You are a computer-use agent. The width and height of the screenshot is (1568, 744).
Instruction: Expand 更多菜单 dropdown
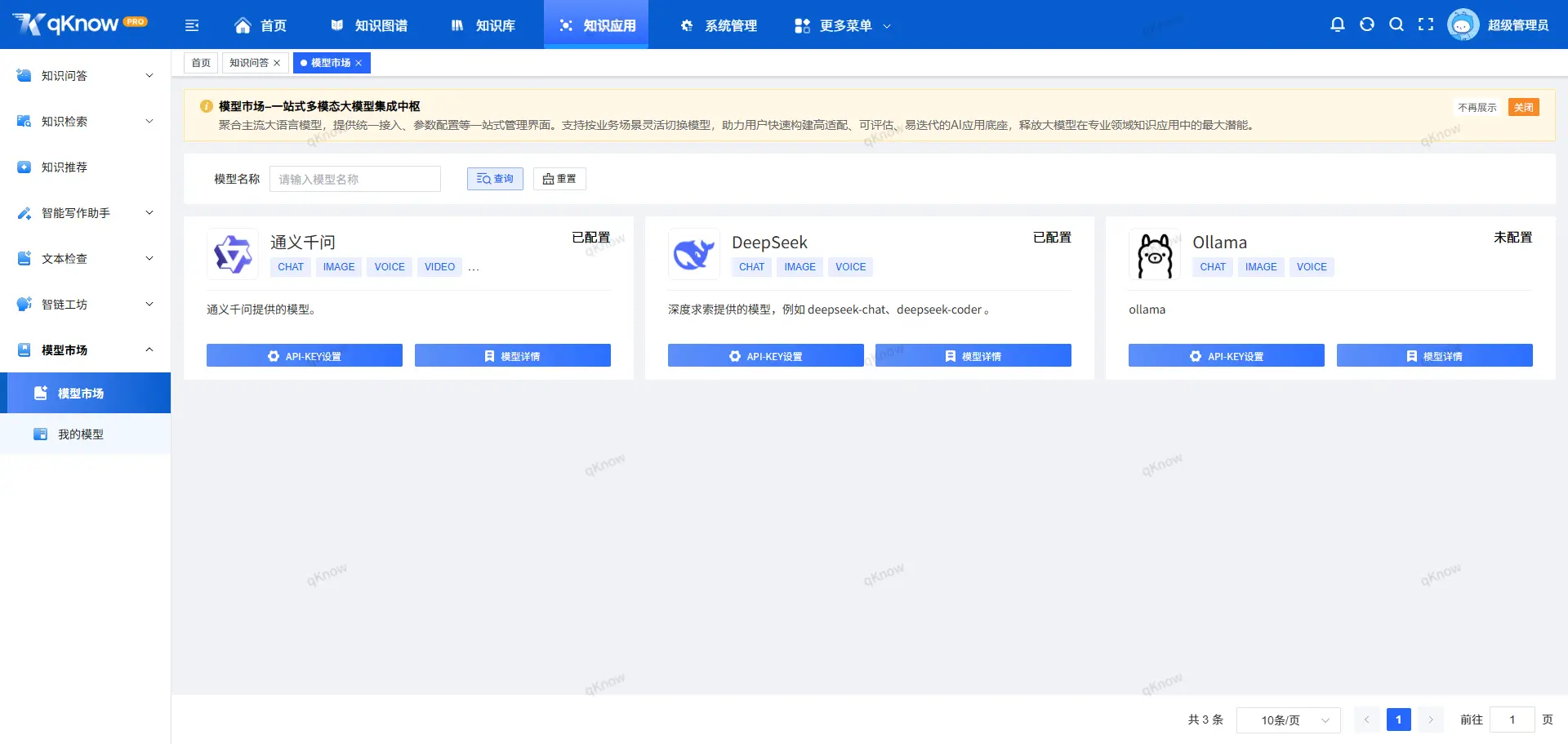click(x=842, y=25)
